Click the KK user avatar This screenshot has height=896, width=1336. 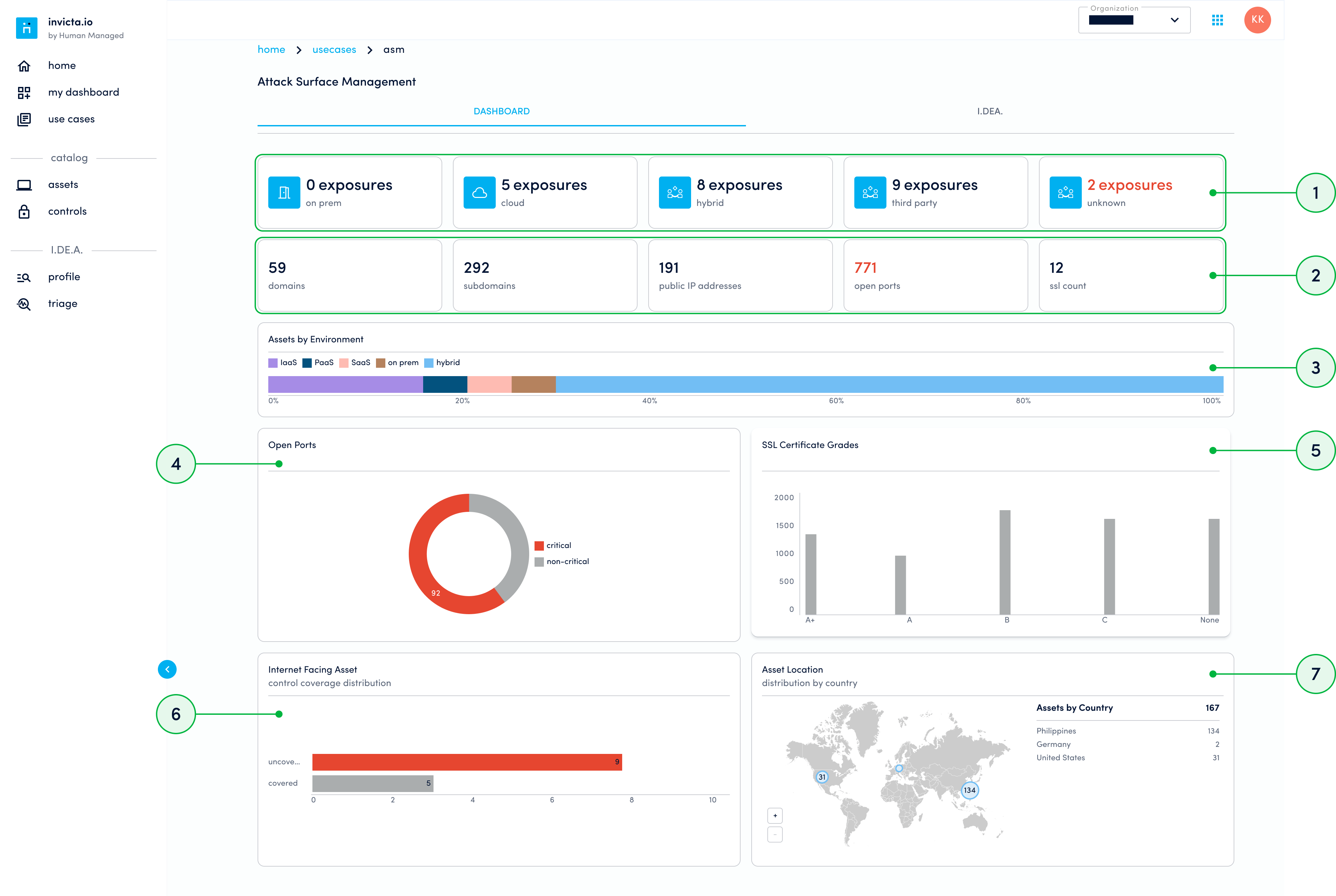point(1256,20)
